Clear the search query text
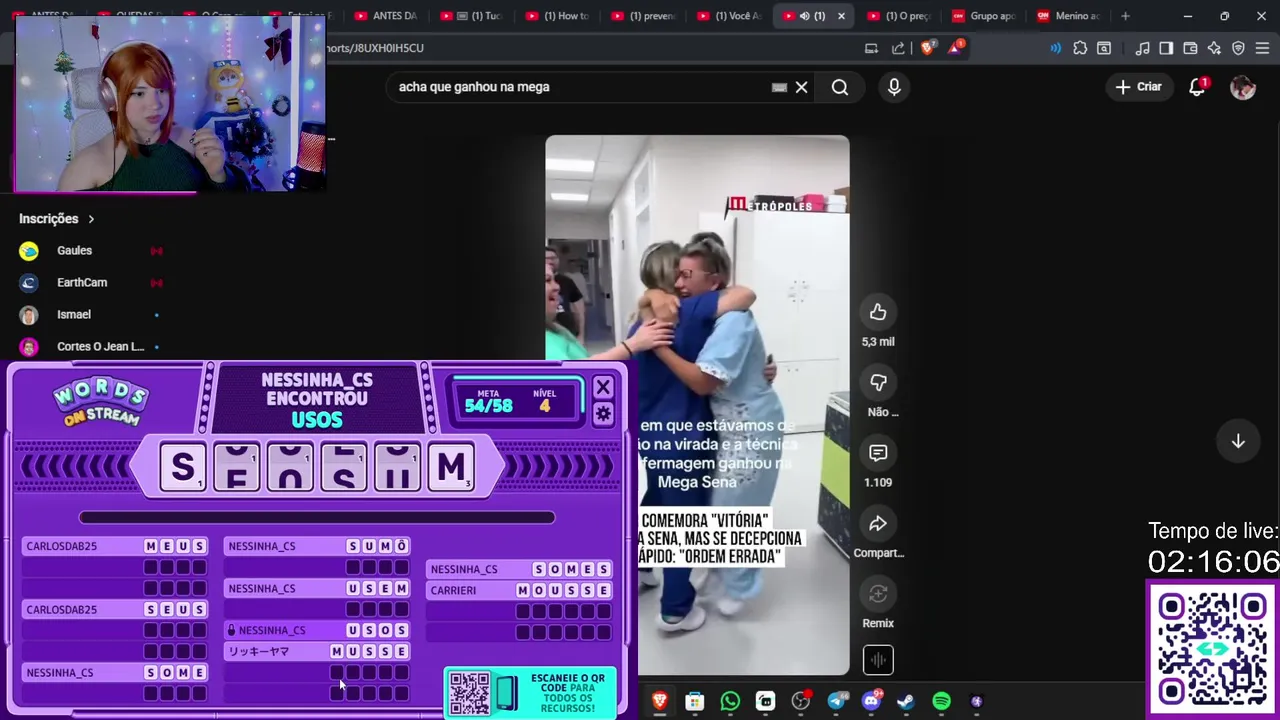The height and width of the screenshot is (720, 1280). coord(801,87)
